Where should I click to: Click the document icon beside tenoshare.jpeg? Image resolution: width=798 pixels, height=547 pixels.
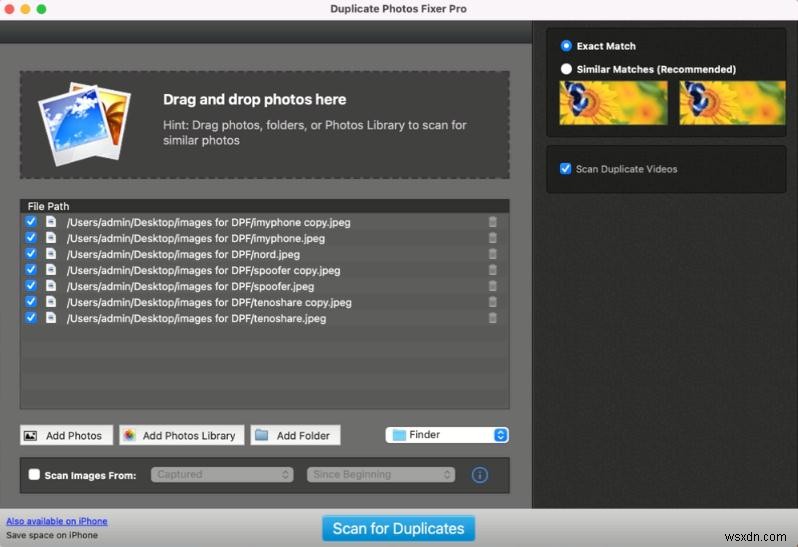(x=51, y=318)
